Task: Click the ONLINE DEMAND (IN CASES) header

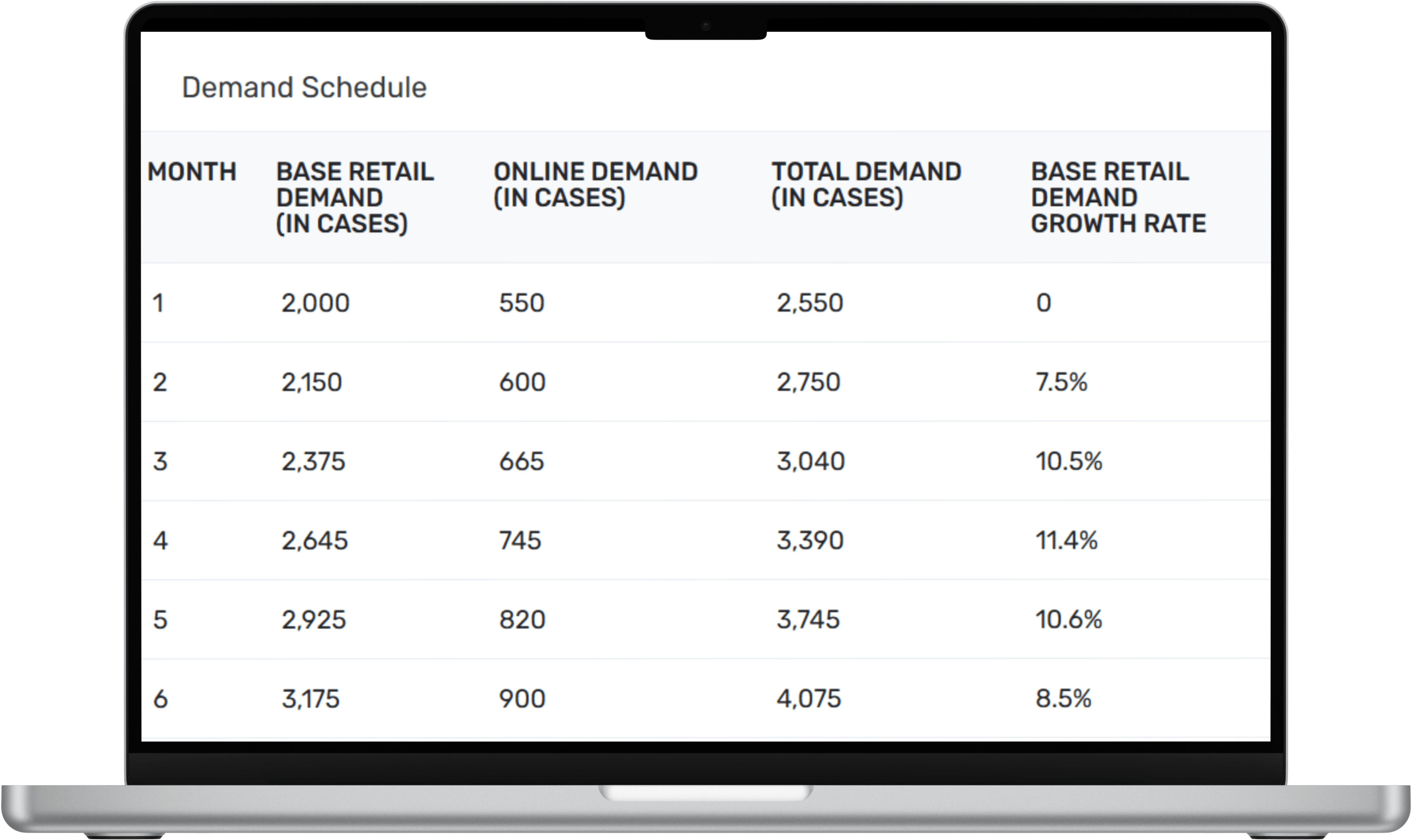Action: click(595, 185)
